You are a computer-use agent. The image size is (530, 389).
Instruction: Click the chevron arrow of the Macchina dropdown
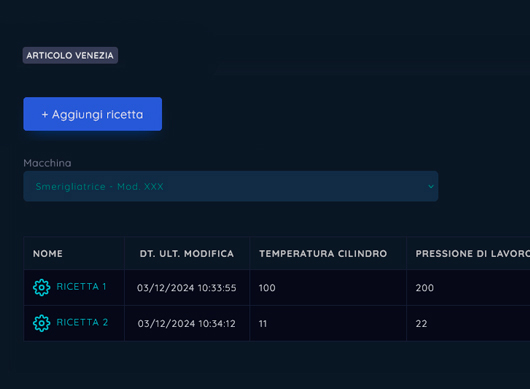pyautogui.click(x=431, y=187)
